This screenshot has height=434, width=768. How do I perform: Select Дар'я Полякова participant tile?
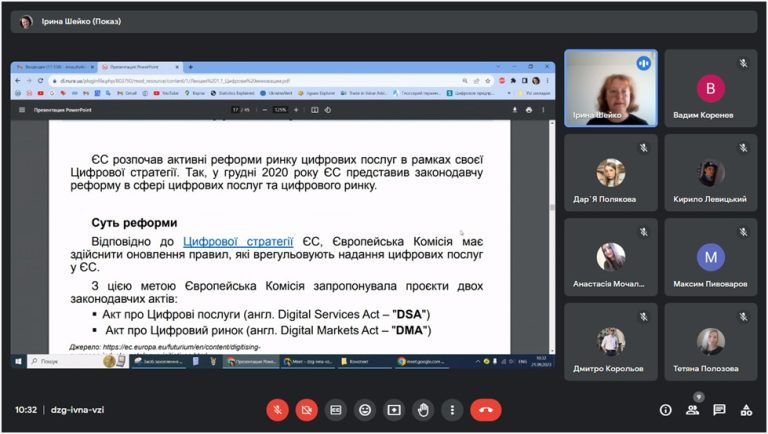tap(611, 173)
